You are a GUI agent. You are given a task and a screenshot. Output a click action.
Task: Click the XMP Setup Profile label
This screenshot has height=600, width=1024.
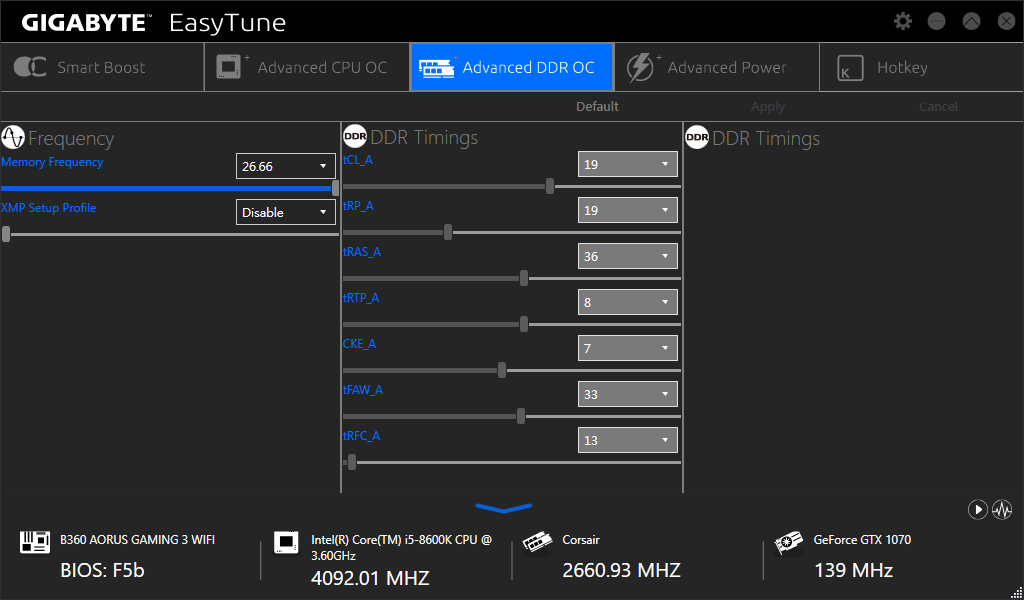coord(49,208)
